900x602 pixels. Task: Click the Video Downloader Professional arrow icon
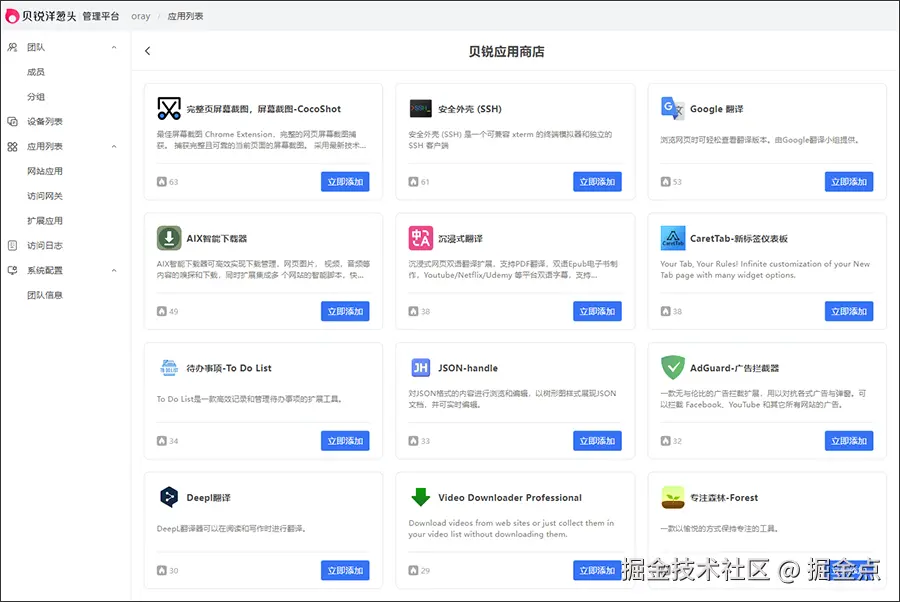click(x=421, y=497)
